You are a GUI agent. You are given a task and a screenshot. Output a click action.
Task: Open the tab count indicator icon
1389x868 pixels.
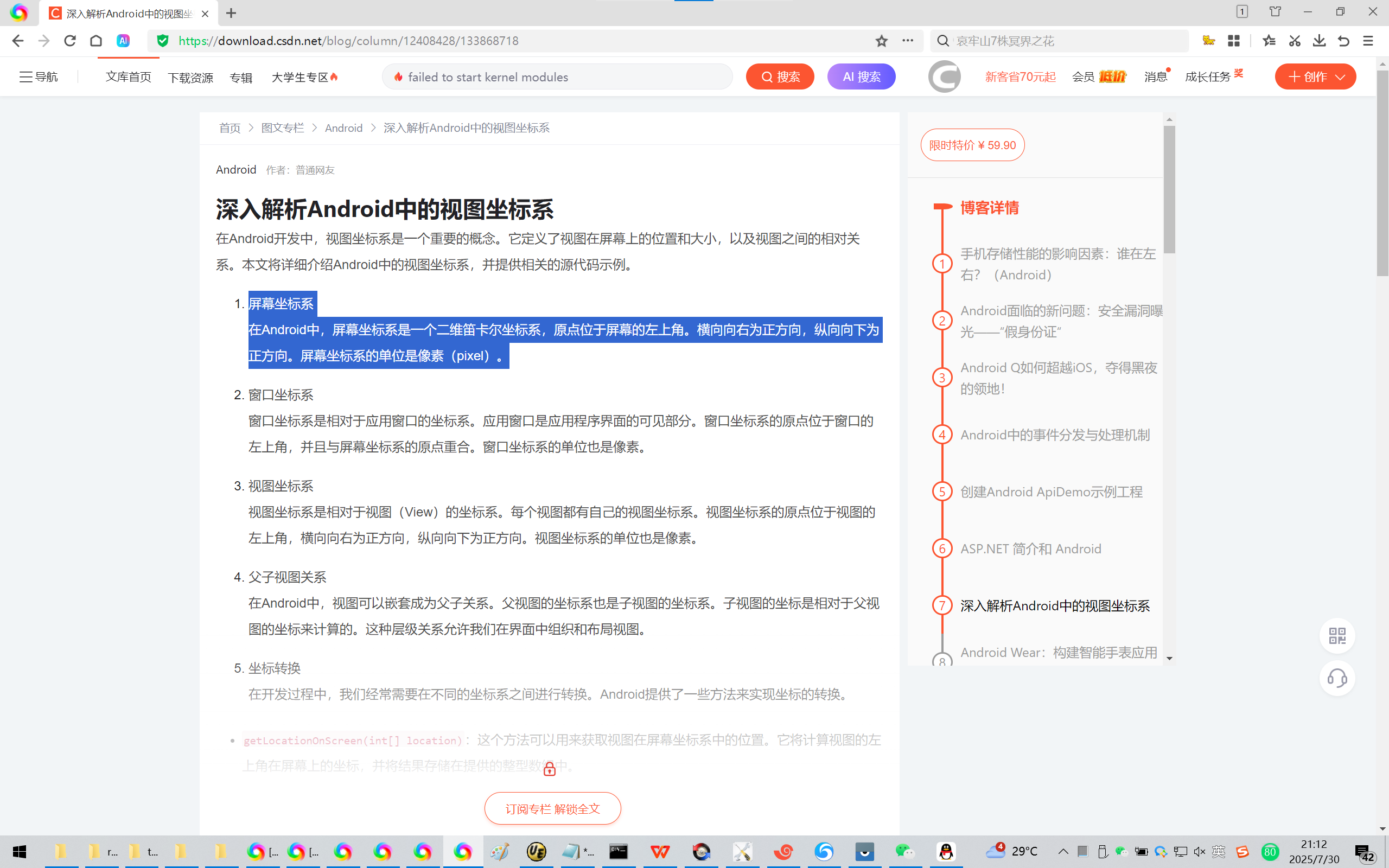[x=1242, y=11]
